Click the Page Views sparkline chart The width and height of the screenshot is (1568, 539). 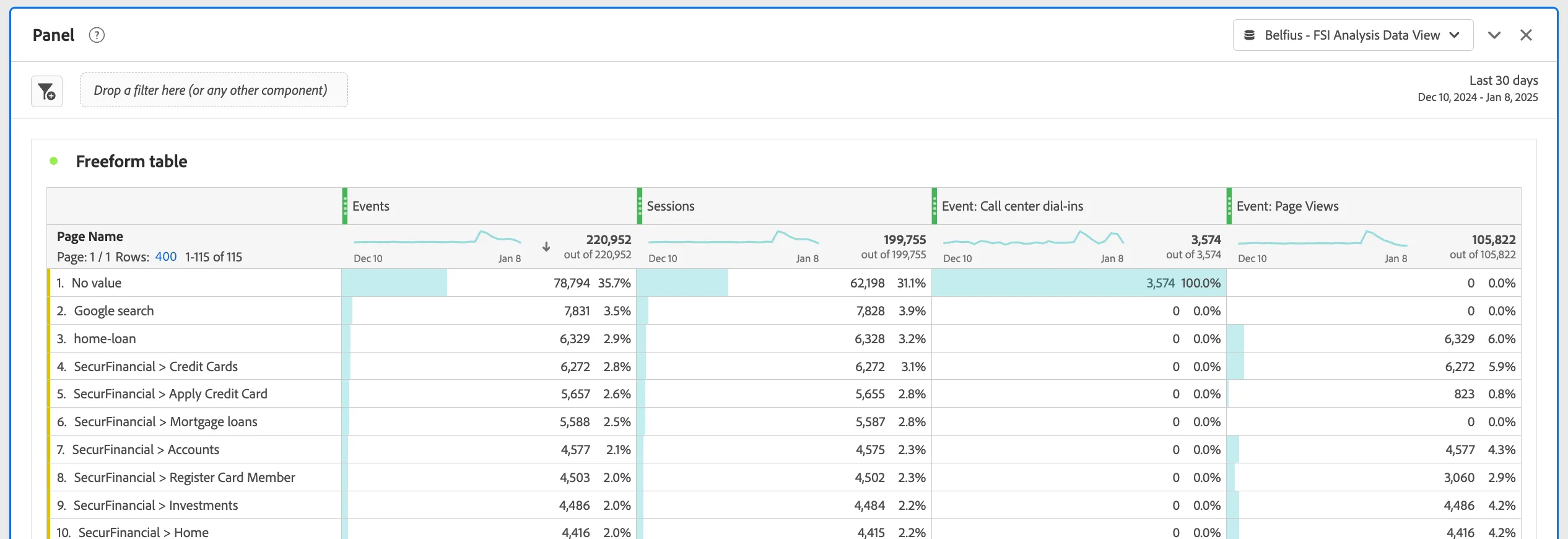(x=1322, y=239)
